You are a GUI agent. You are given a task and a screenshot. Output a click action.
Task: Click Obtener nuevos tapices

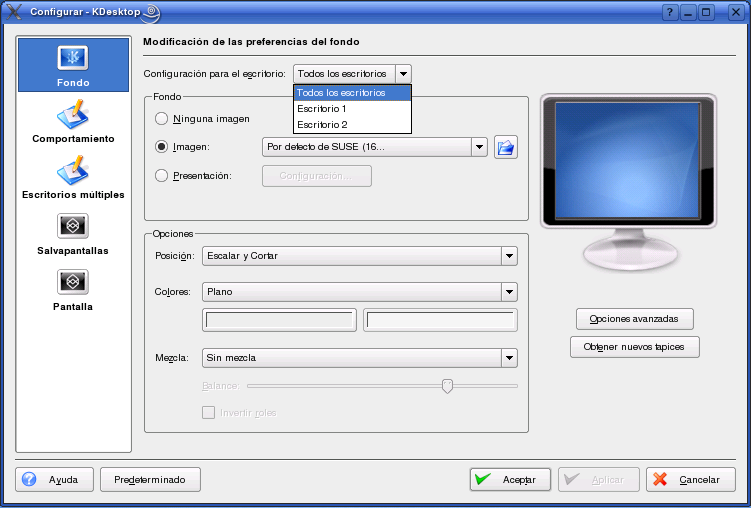tap(635, 347)
